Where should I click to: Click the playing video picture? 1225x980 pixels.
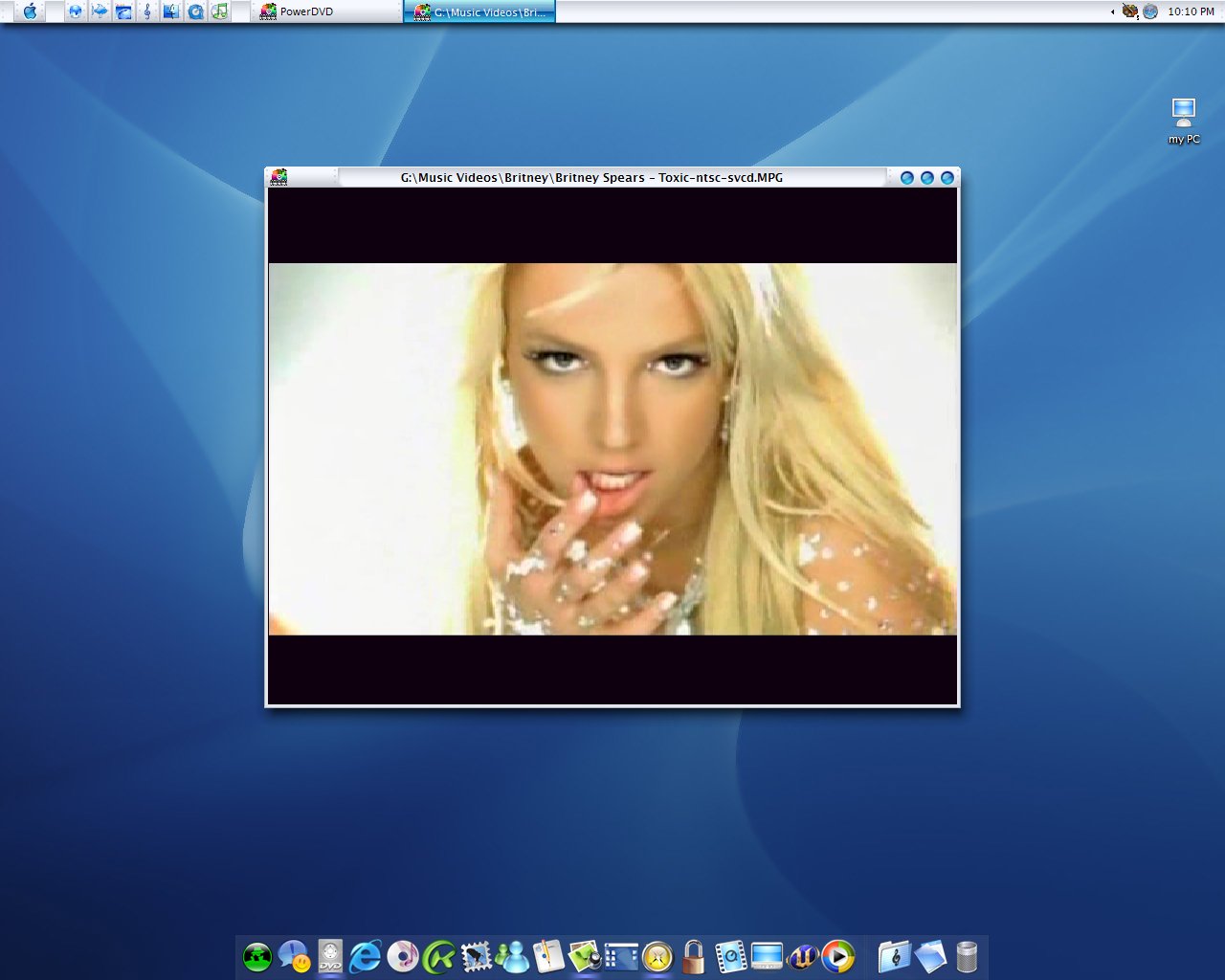pos(612,449)
